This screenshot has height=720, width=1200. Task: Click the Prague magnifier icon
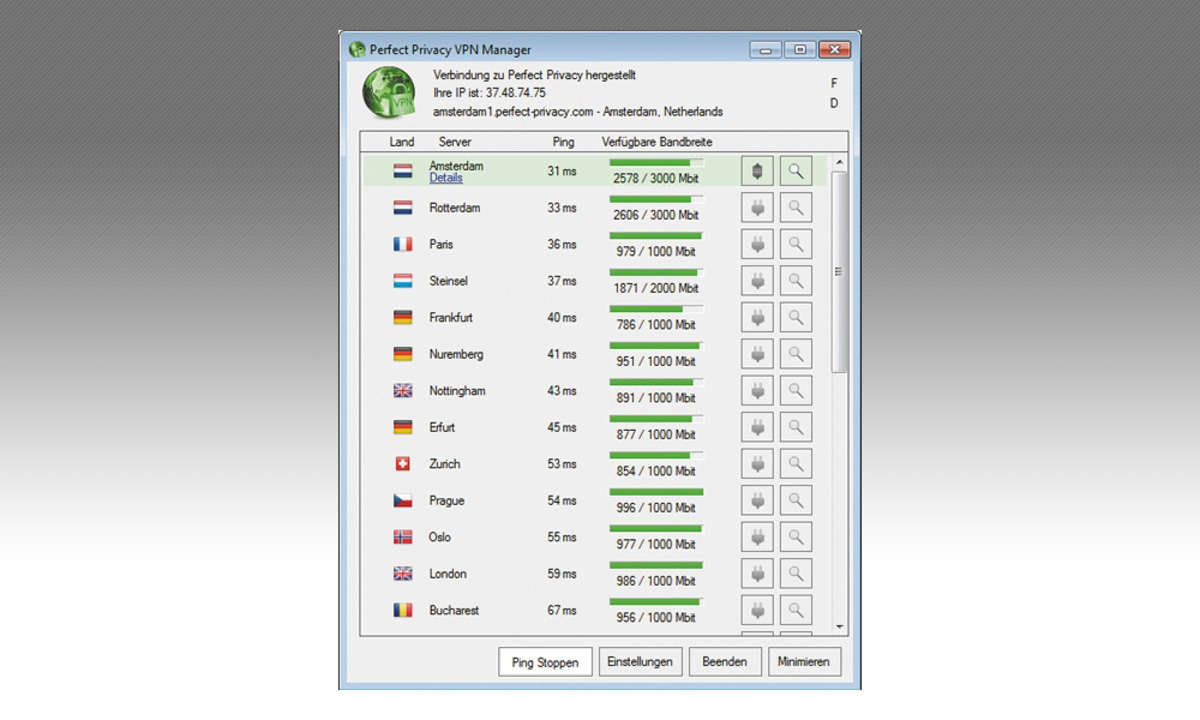tap(796, 501)
